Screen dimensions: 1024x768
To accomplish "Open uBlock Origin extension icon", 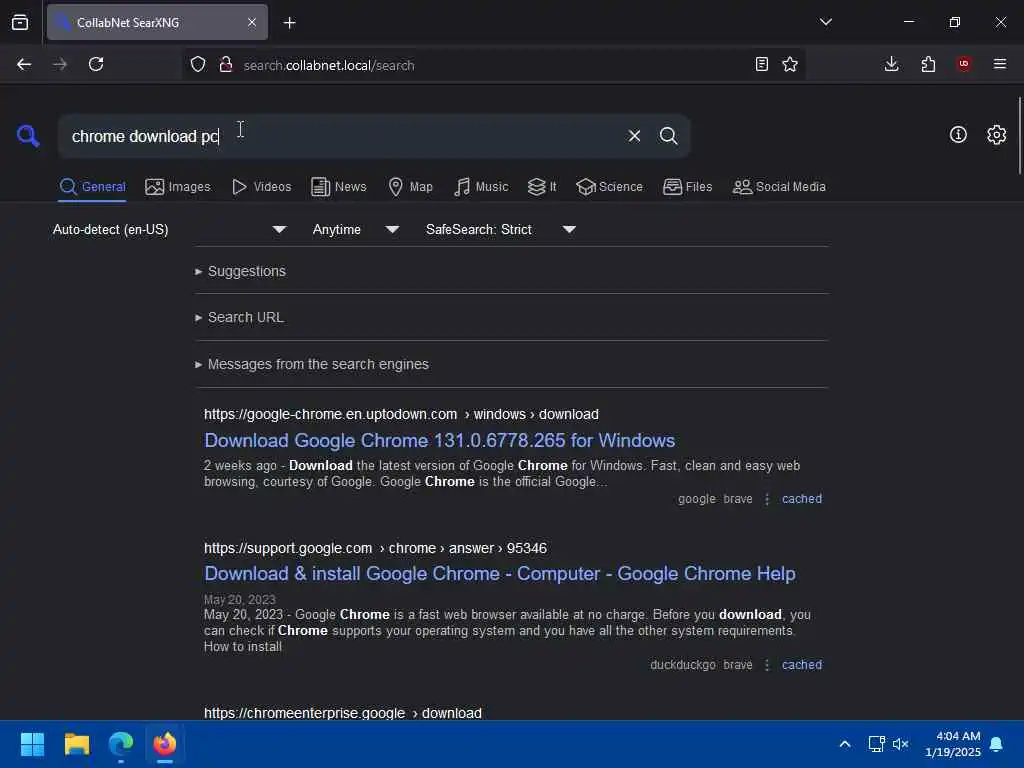I will [x=964, y=64].
